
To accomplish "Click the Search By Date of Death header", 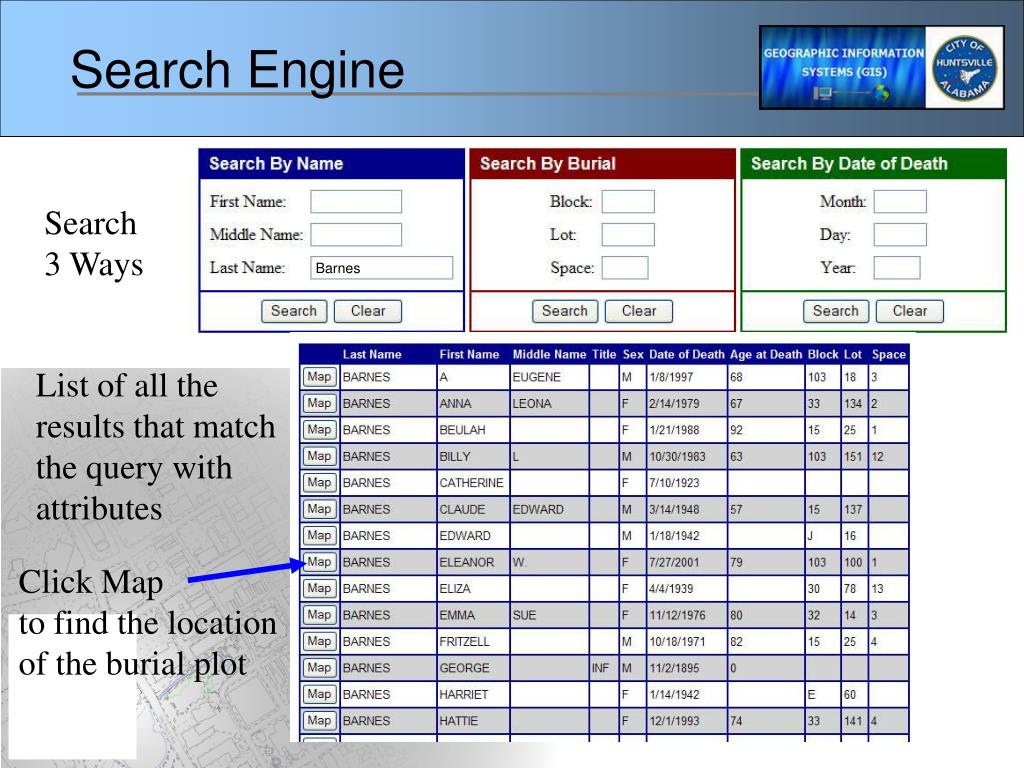I will [873, 164].
